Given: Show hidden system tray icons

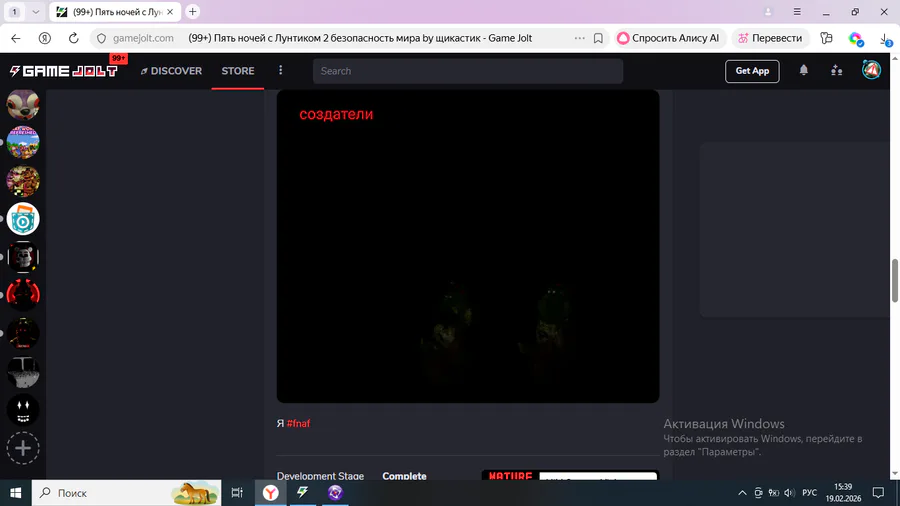Looking at the screenshot, I should point(742,493).
